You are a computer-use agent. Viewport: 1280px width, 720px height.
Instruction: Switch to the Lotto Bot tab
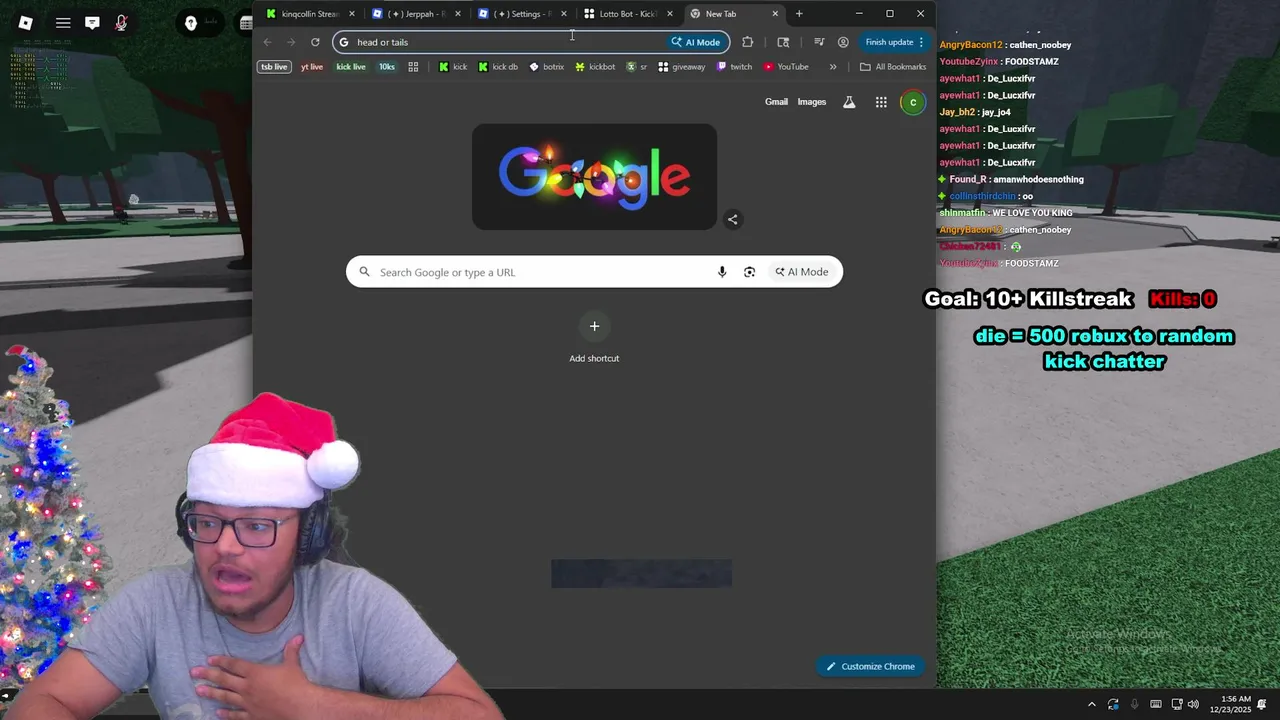[628, 14]
